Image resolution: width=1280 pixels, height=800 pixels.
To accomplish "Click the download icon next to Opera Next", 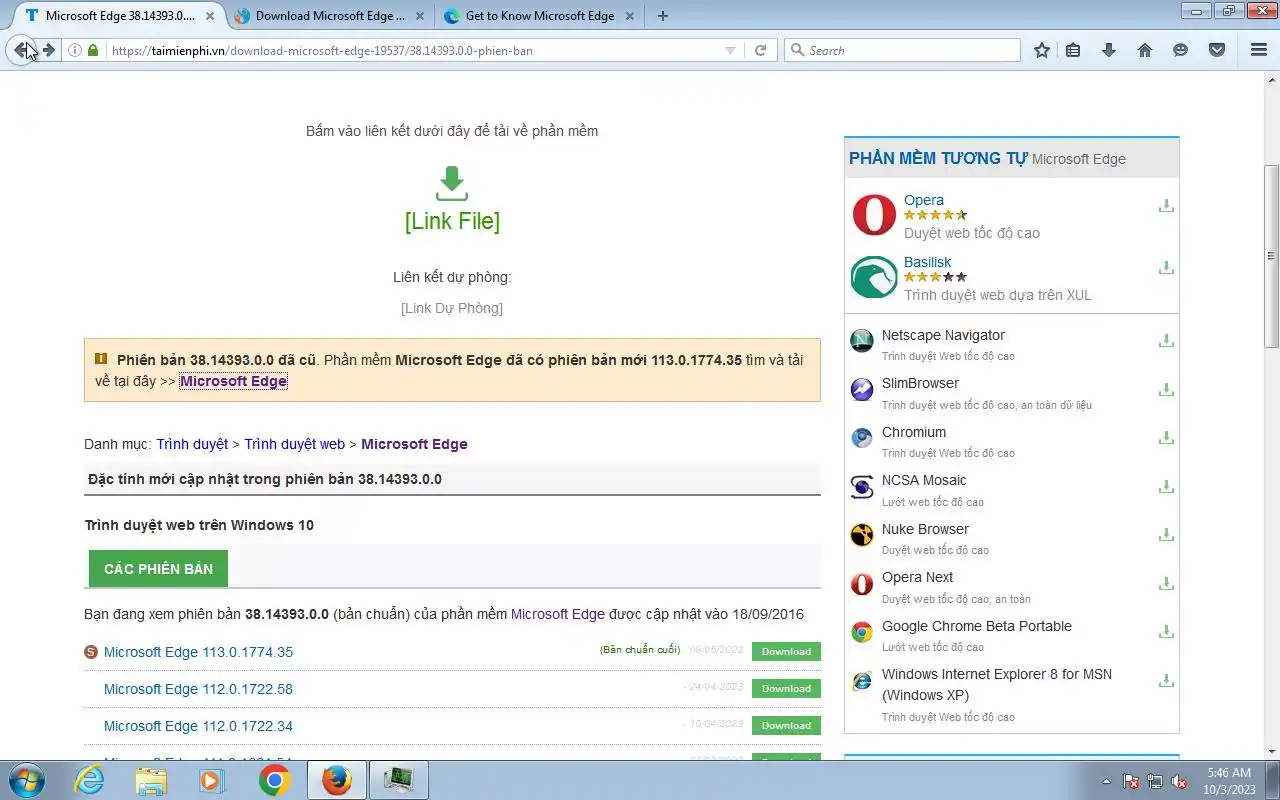I will tap(1166, 583).
